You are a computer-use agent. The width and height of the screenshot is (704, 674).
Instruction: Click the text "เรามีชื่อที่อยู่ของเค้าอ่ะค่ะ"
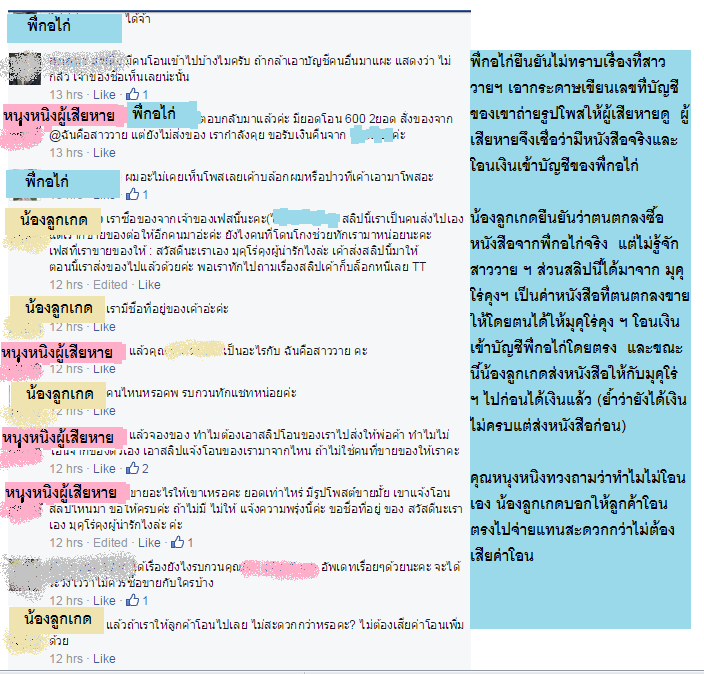click(x=167, y=308)
